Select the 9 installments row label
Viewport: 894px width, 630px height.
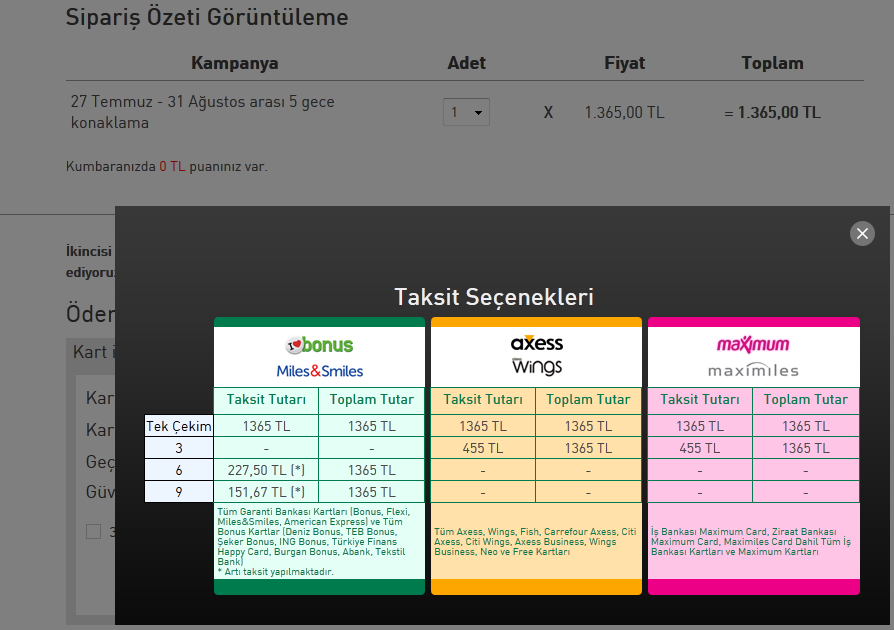click(179, 492)
